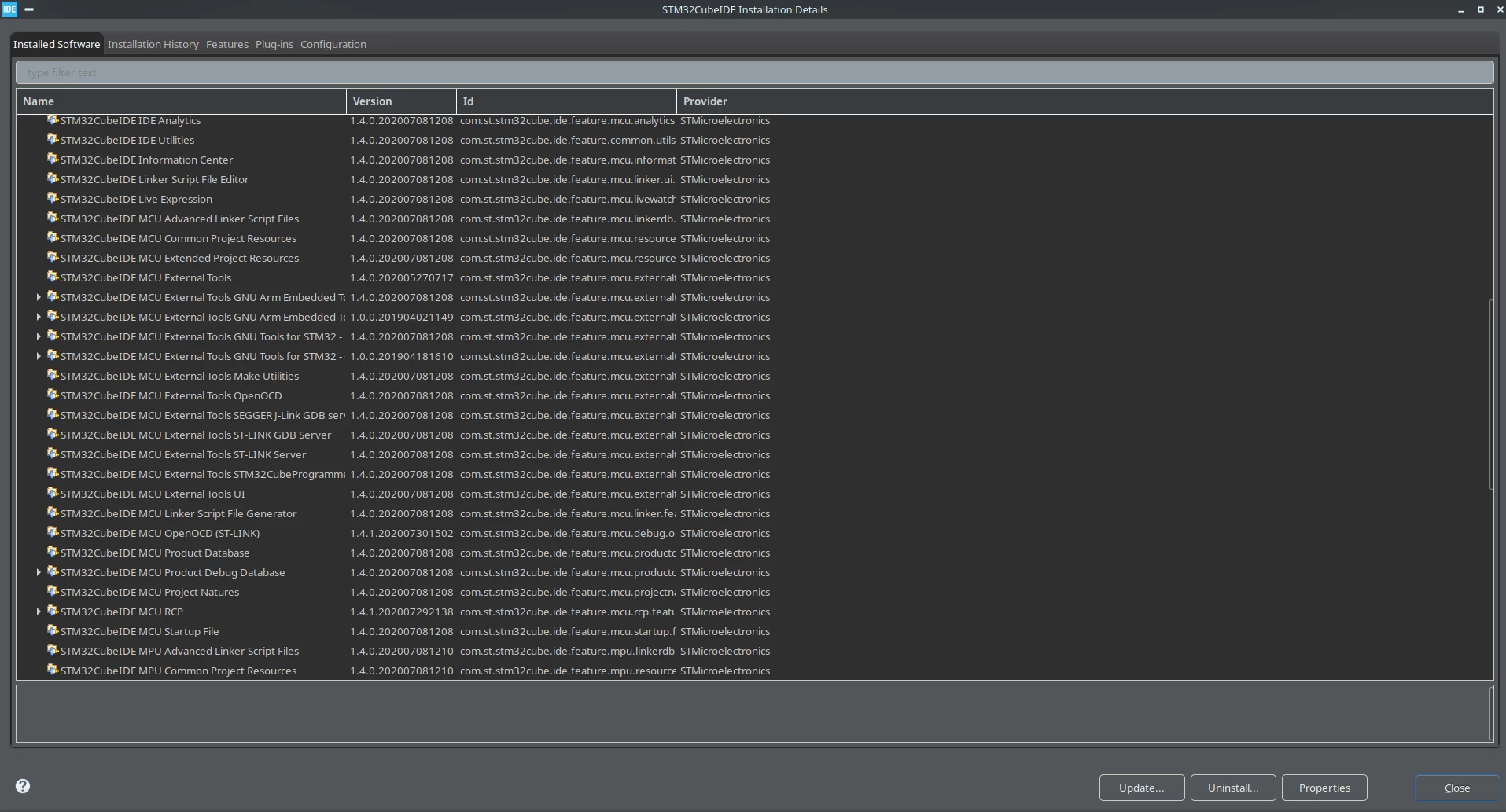This screenshot has width=1506, height=812.
Task: Click the com.st.stm32cube.ide.feature.common.utils Id cell
Action: [x=567, y=140]
